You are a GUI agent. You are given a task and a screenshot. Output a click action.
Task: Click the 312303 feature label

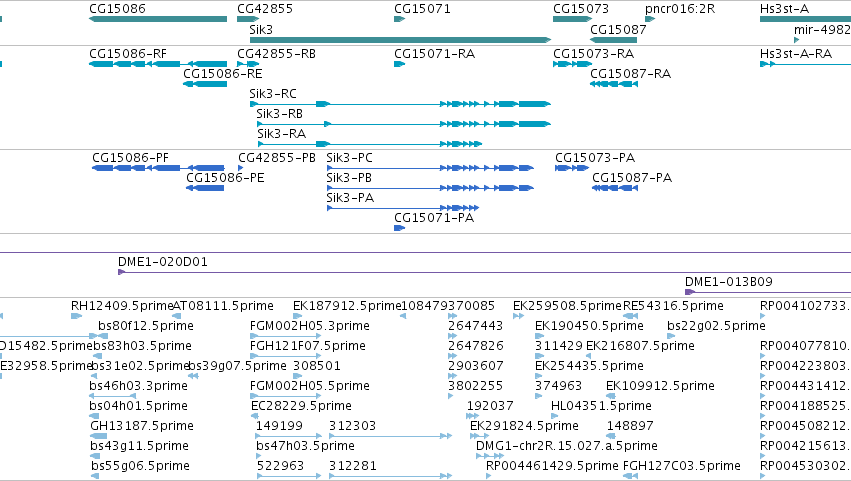click(352, 427)
